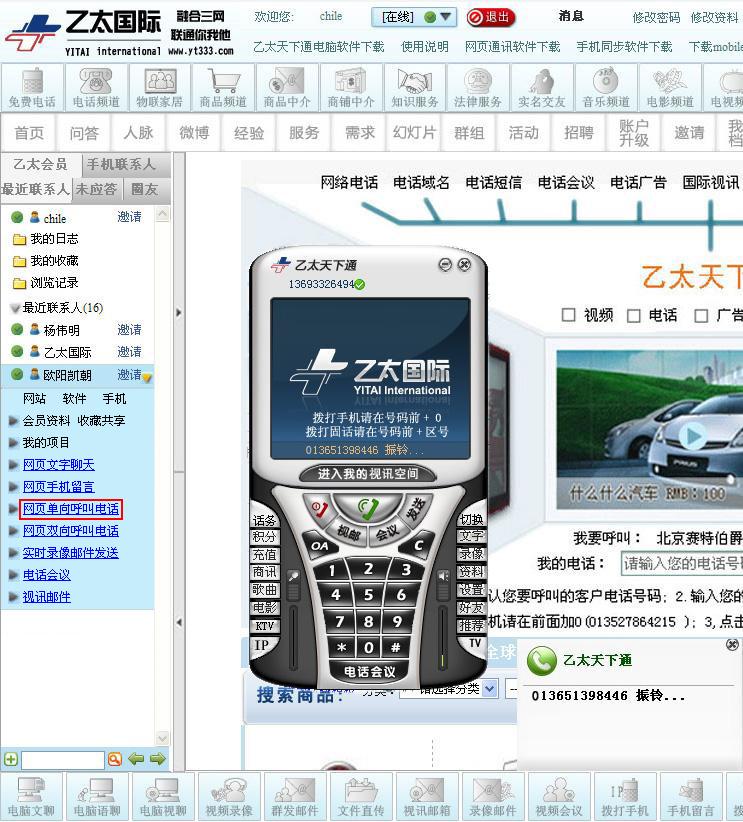
Task: Collapse the 最近联系人(16) group
Action: pos(15,308)
